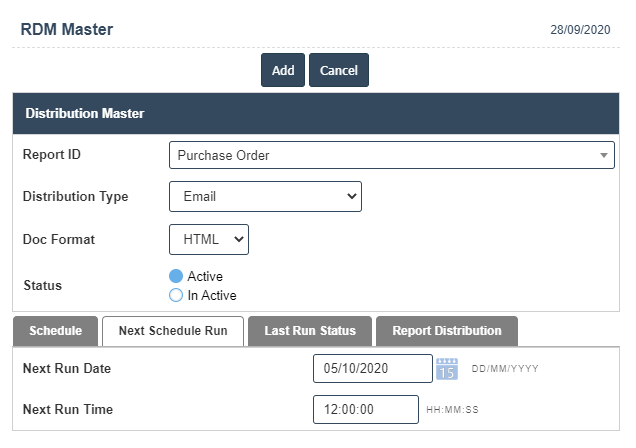Go to the Report Distribution tab
Screen dimensions: 636x448
tap(446, 331)
